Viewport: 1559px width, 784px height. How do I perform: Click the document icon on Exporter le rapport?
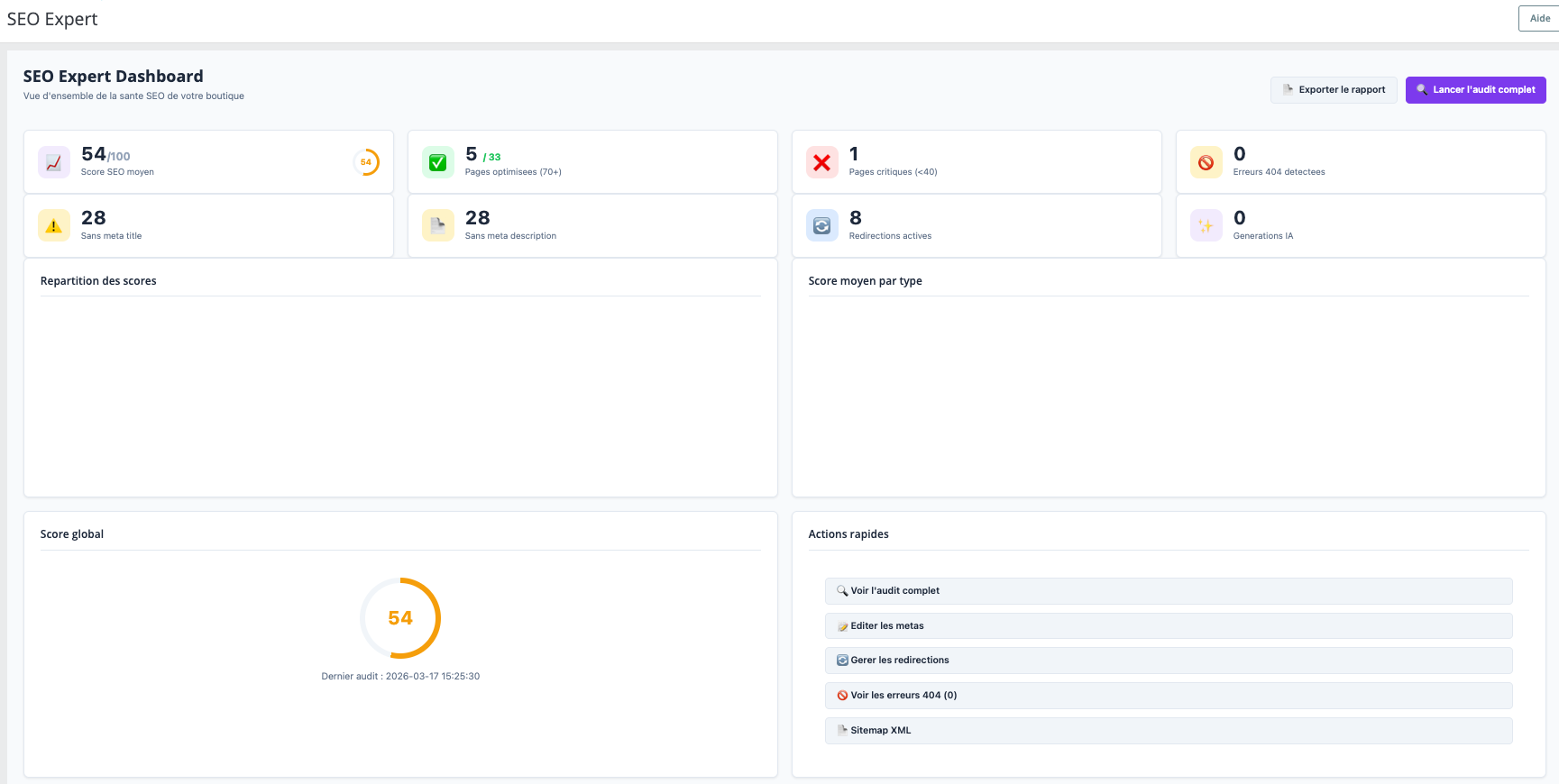[x=1288, y=90]
